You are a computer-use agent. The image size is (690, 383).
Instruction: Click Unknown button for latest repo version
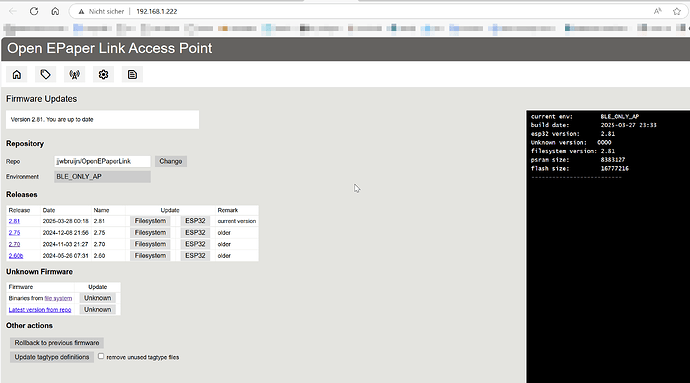[98, 309]
